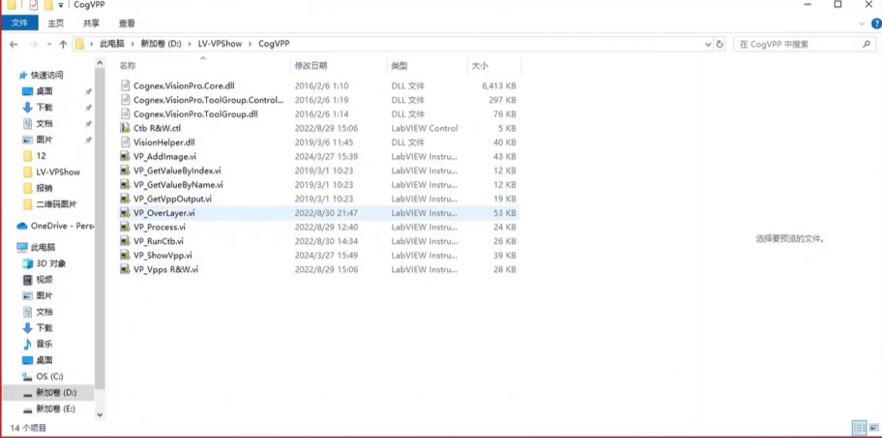Open pinned 桌面 under quick access
This screenshot has width=882, height=438.
point(38,91)
